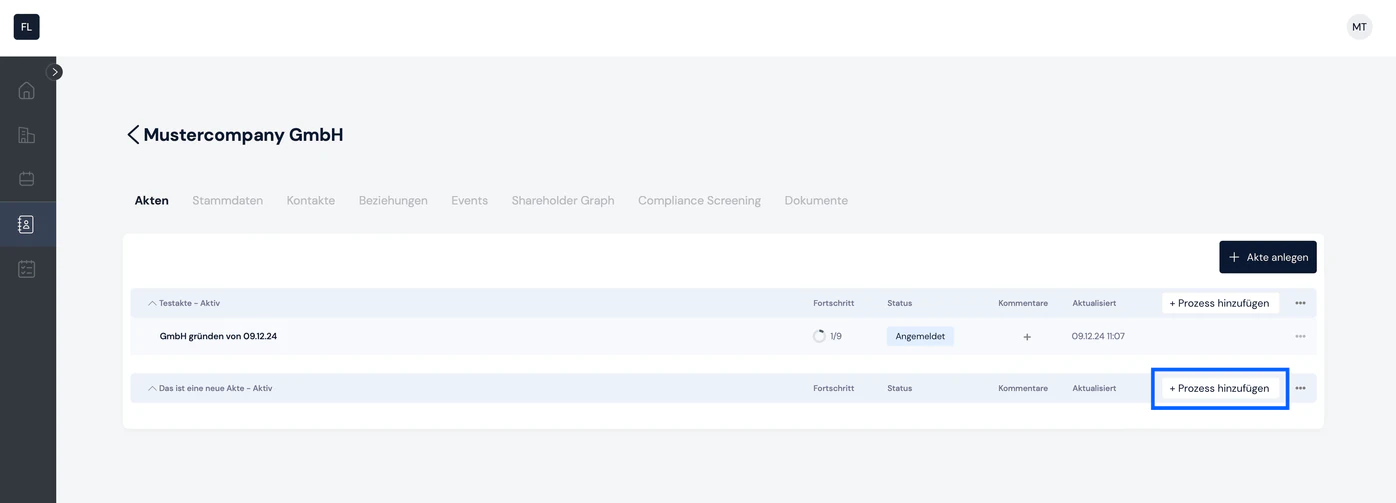Click the Akte anlegen button
The image size is (1396, 503).
(1268, 257)
